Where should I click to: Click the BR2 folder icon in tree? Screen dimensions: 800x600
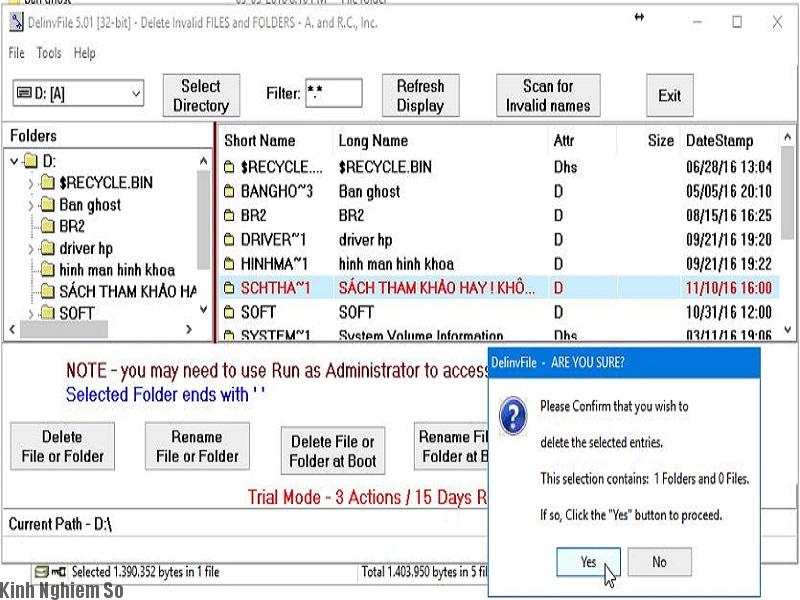(47, 226)
